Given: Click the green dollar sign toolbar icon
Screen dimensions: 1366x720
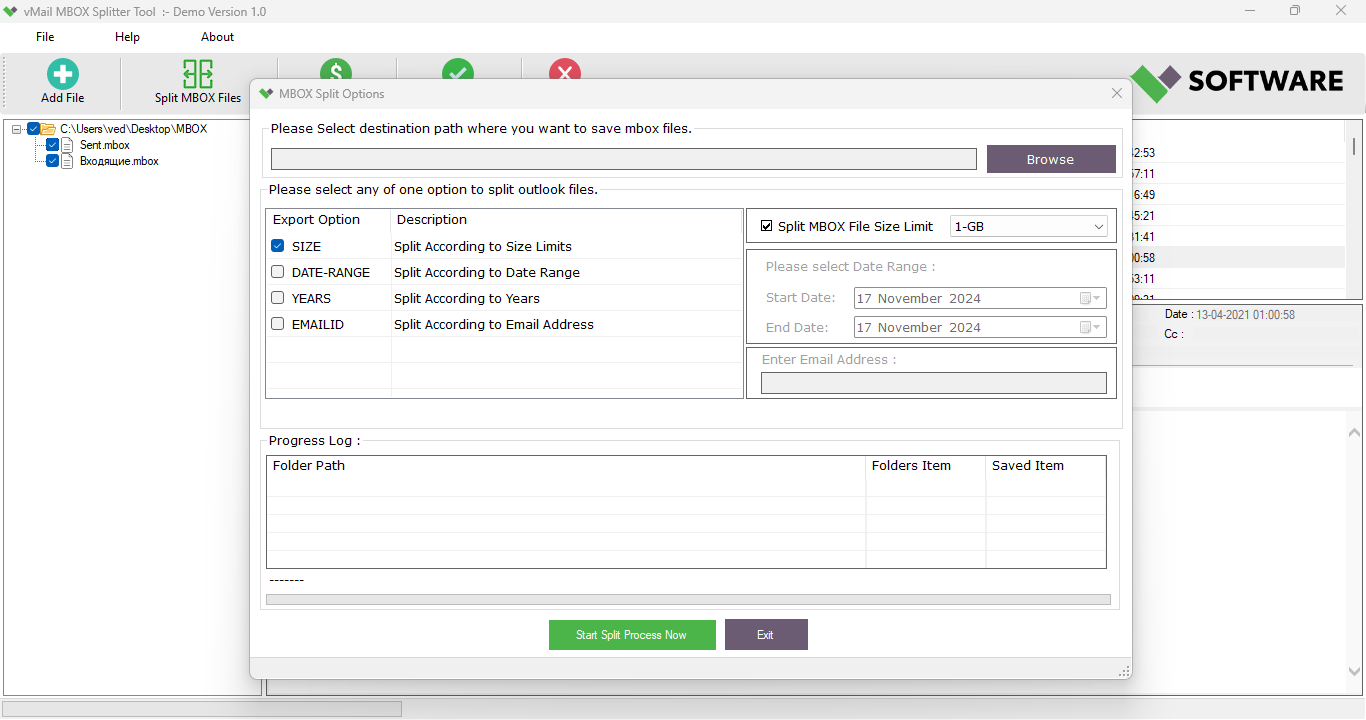Looking at the screenshot, I should point(336,69).
